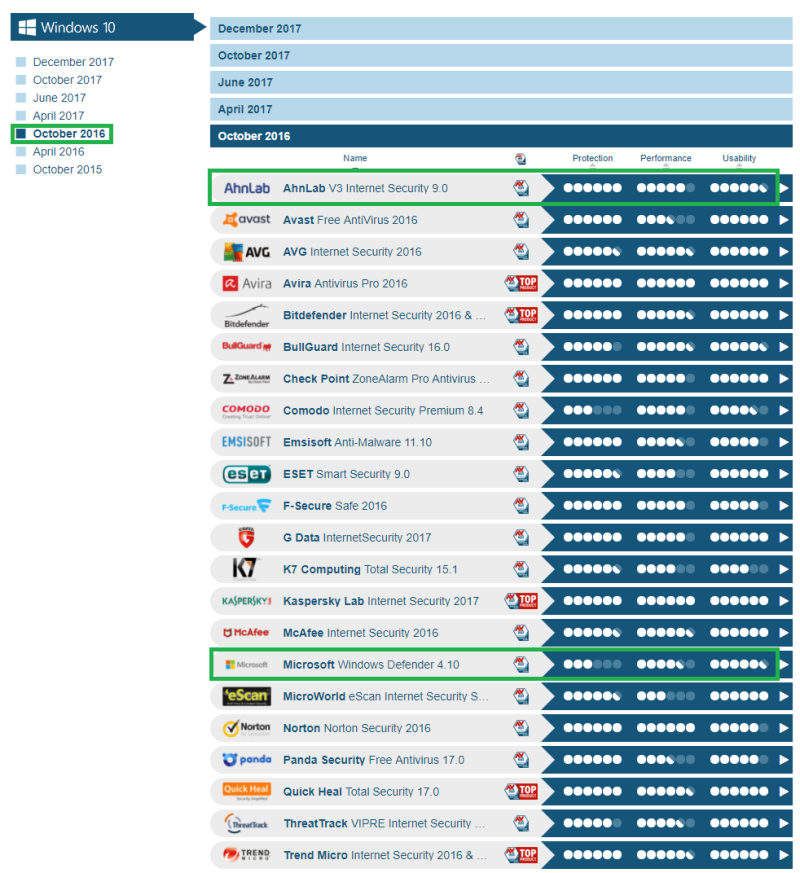Click the Quick Heal logo
Viewport: 800px width, 873px height.
(247, 791)
